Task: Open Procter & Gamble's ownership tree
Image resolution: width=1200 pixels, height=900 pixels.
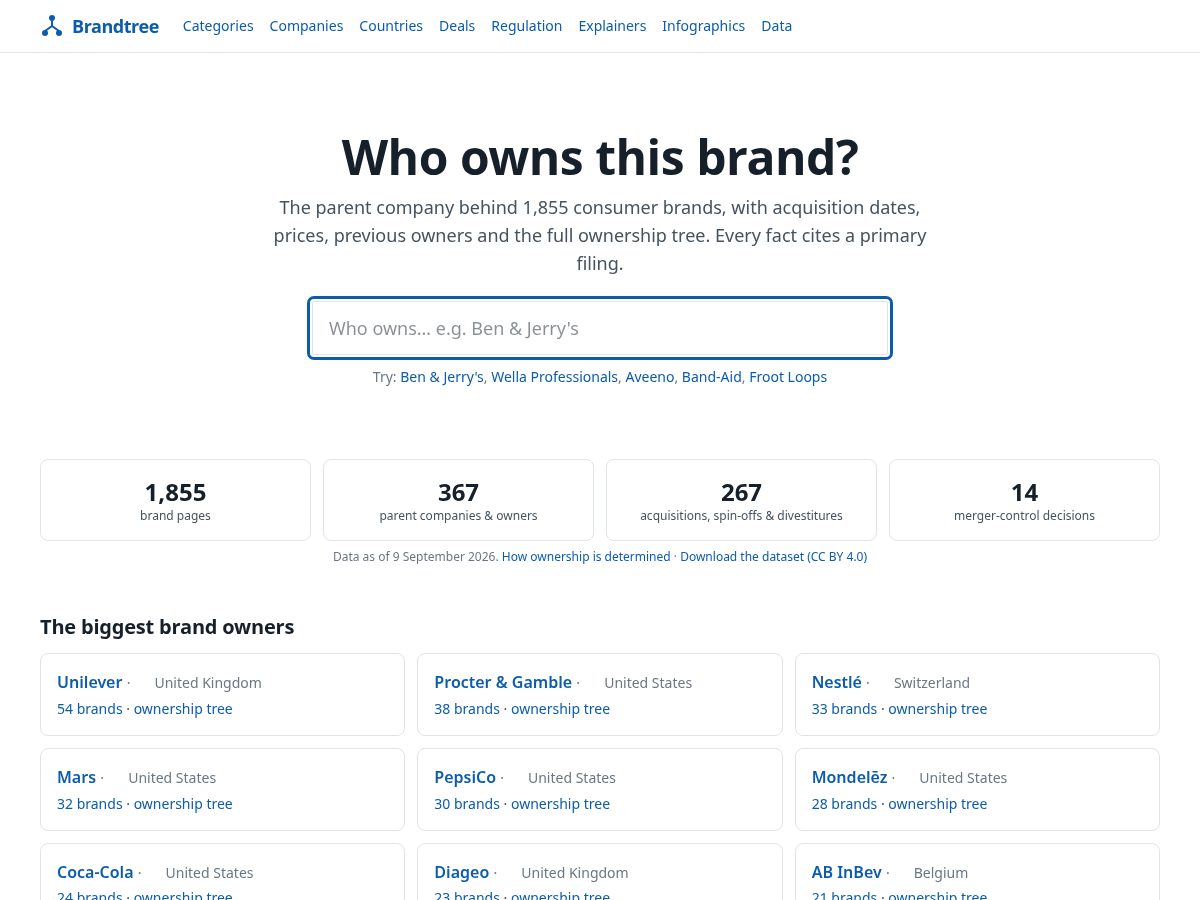Action: tap(560, 709)
